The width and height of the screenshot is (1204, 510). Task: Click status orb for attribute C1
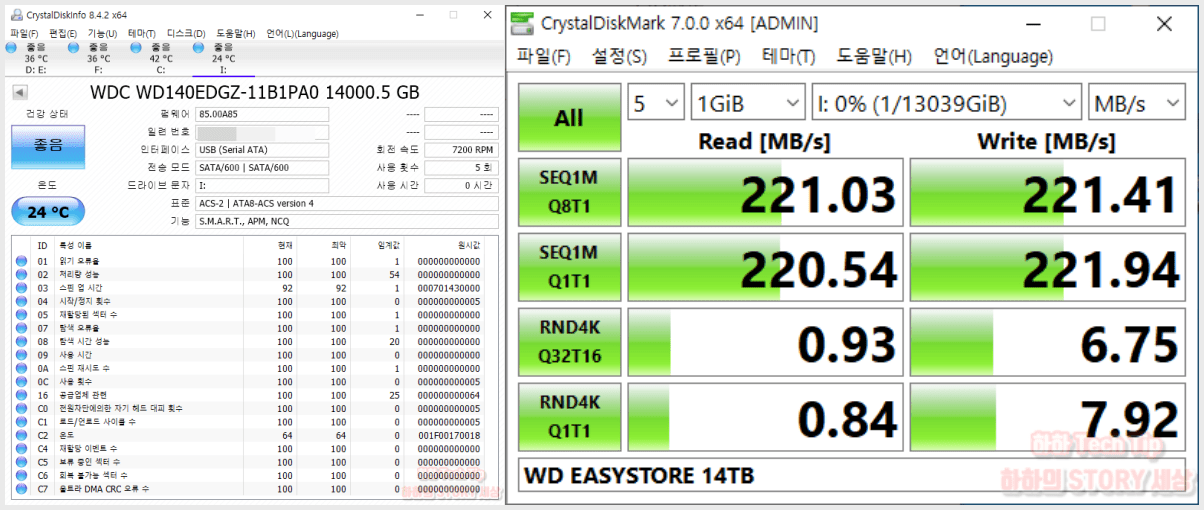point(22,421)
